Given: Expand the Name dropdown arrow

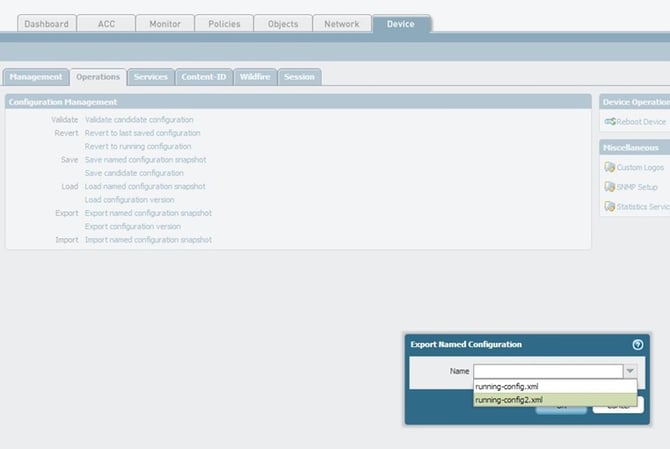Looking at the screenshot, I should pos(630,371).
